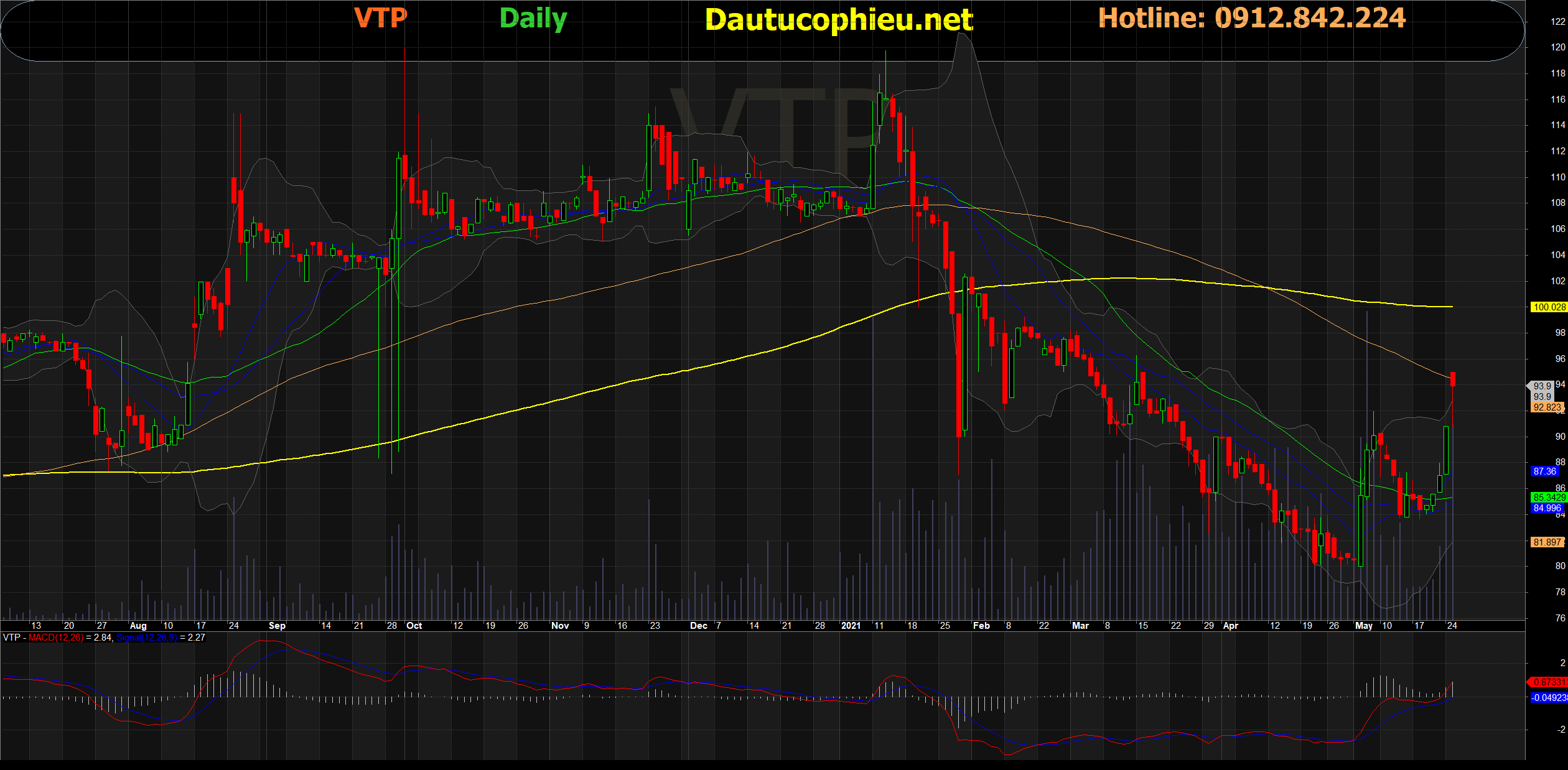Click the red 0.87331 MACD value tag
Viewport: 1568px width, 770px height.
[x=1549, y=682]
